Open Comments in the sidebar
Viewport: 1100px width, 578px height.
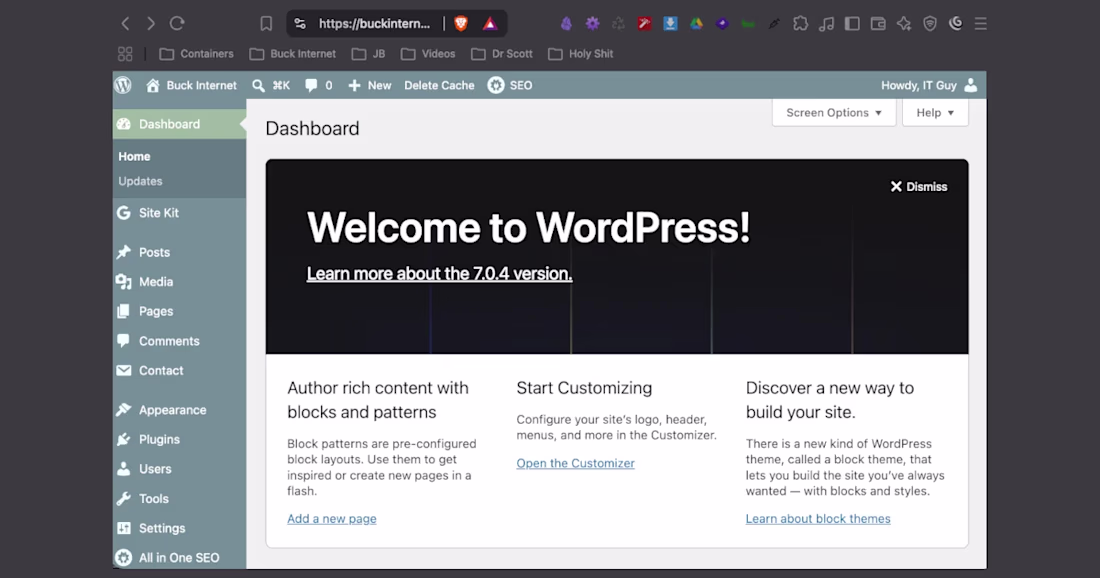(180, 341)
